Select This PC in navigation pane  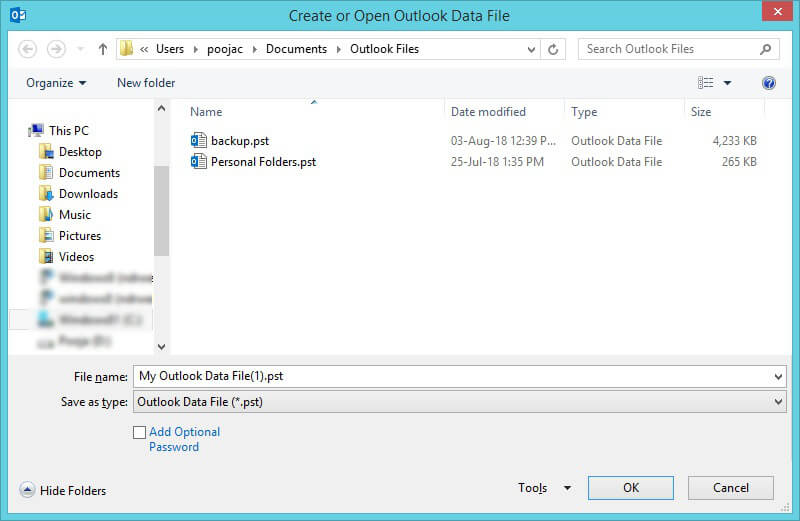point(68,131)
